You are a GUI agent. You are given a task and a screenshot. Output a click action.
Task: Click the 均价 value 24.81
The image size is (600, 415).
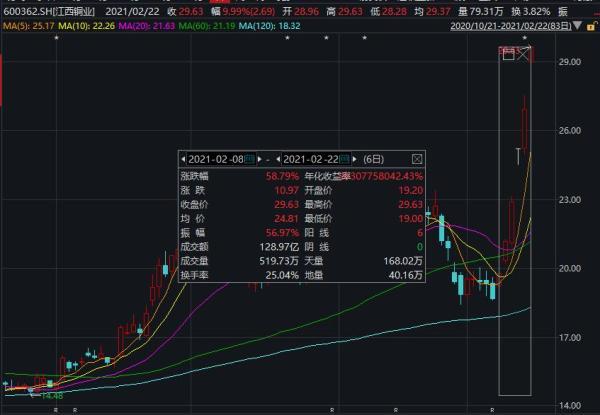click(x=287, y=218)
